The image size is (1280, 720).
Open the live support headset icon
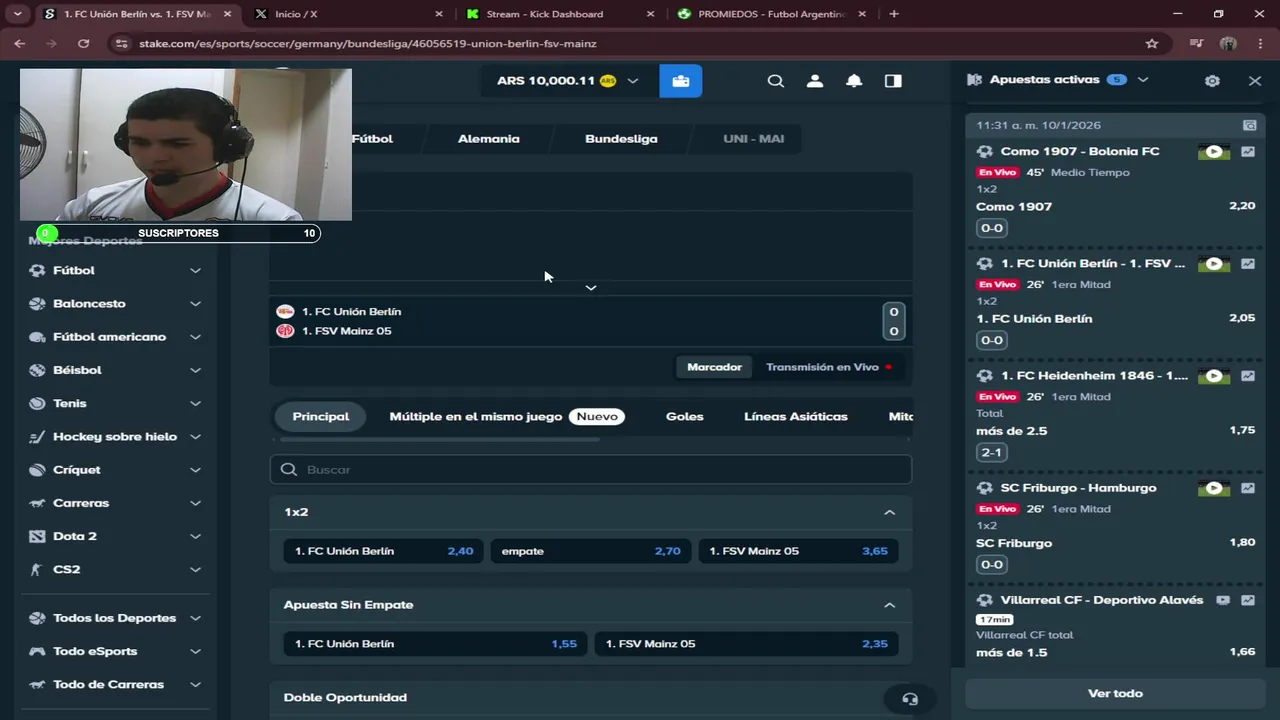point(910,699)
